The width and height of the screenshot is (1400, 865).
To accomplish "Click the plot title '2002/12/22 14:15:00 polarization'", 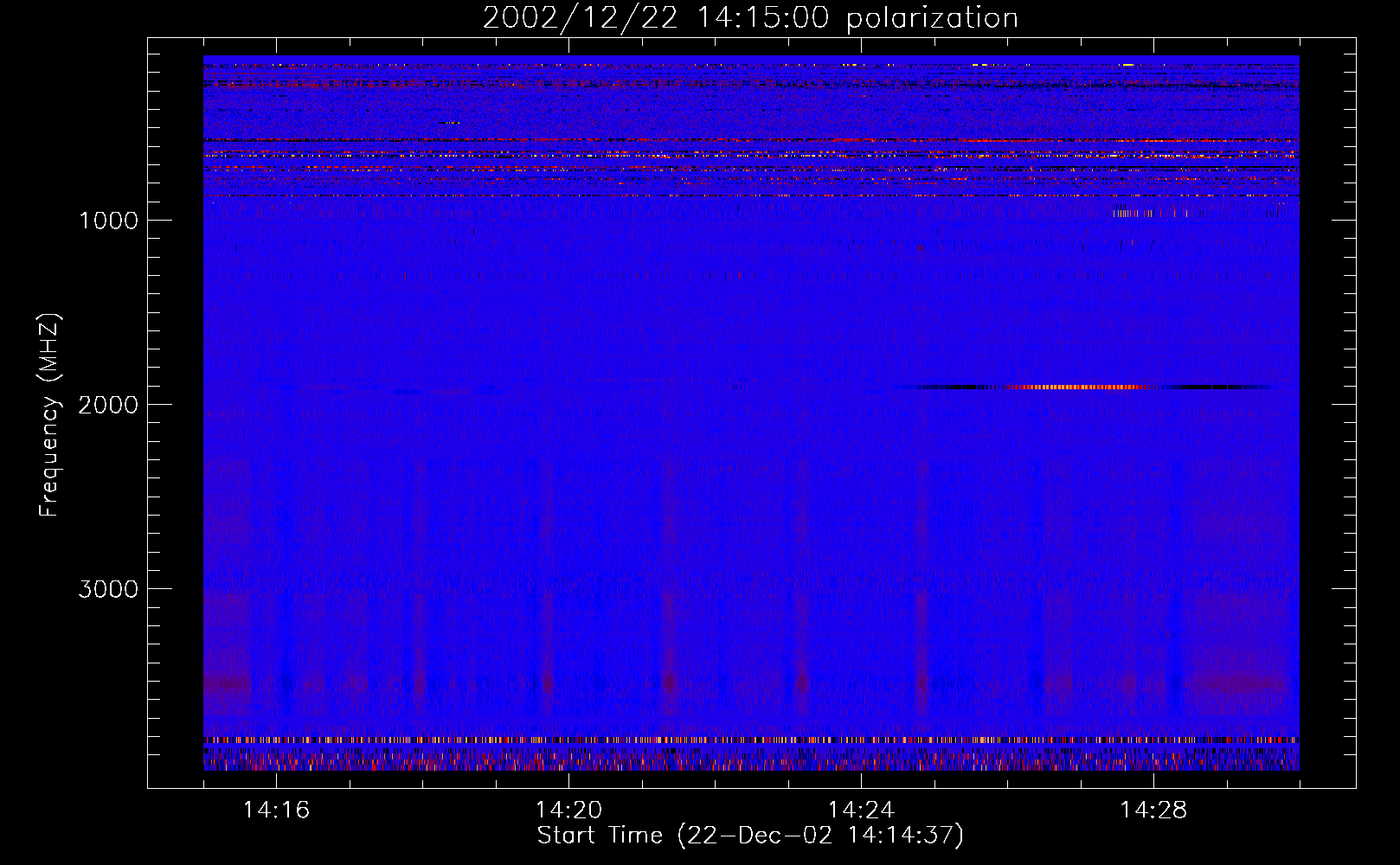I will click(750, 18).
